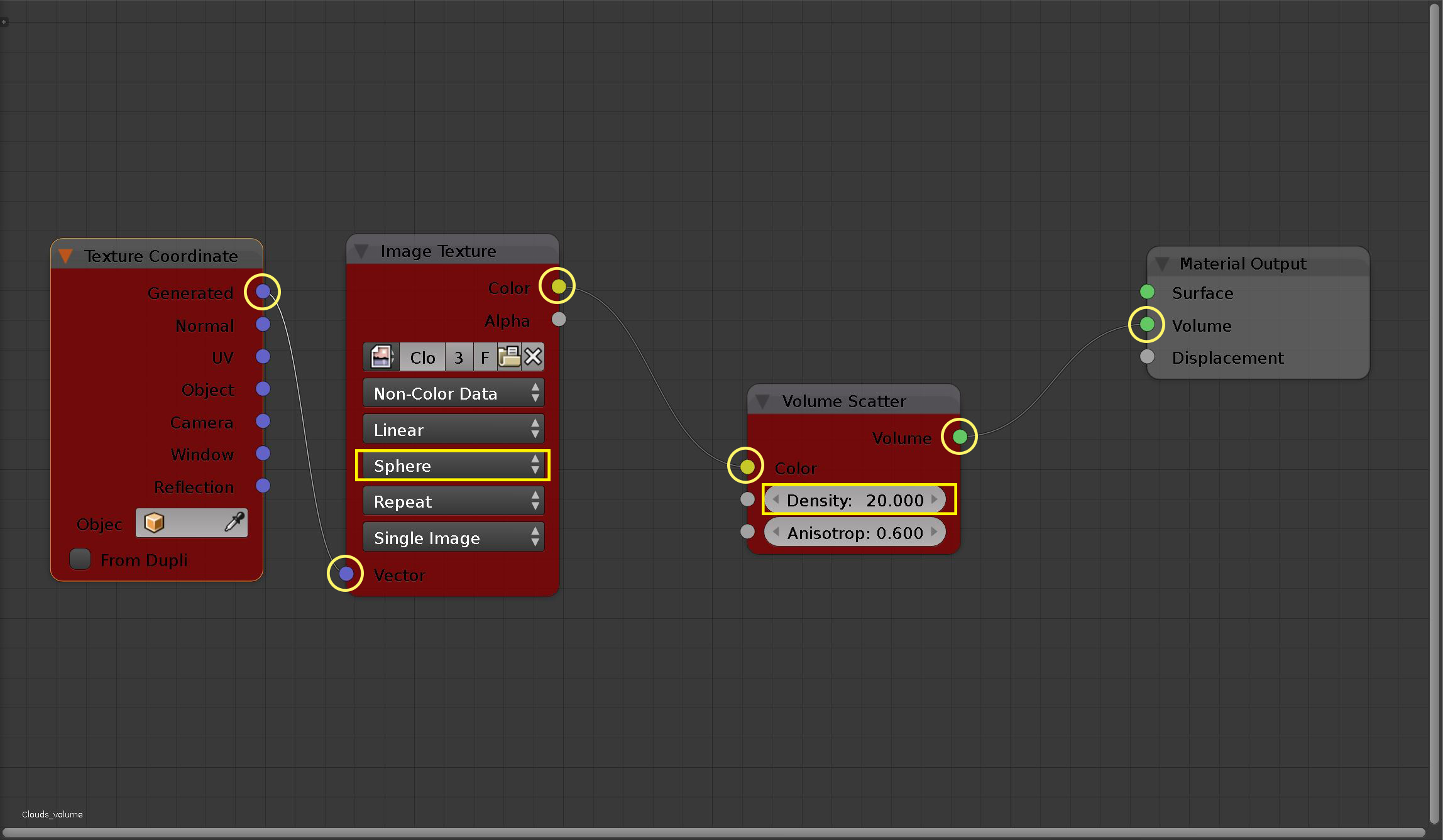
Task: Open the Single Image source dropdown
Action: (x=453, y=538)
